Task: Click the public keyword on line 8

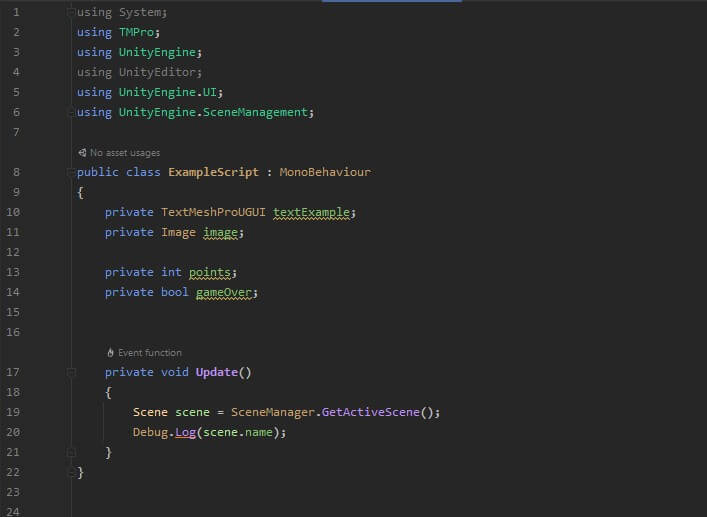Action: pos(98,172)
